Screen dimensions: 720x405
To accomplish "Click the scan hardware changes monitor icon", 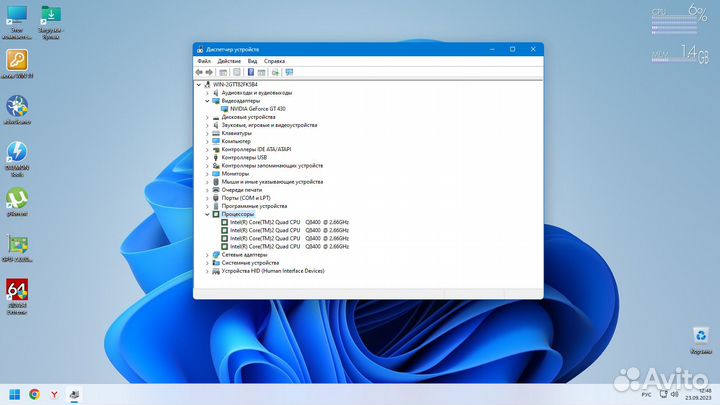I will point(289,72).
